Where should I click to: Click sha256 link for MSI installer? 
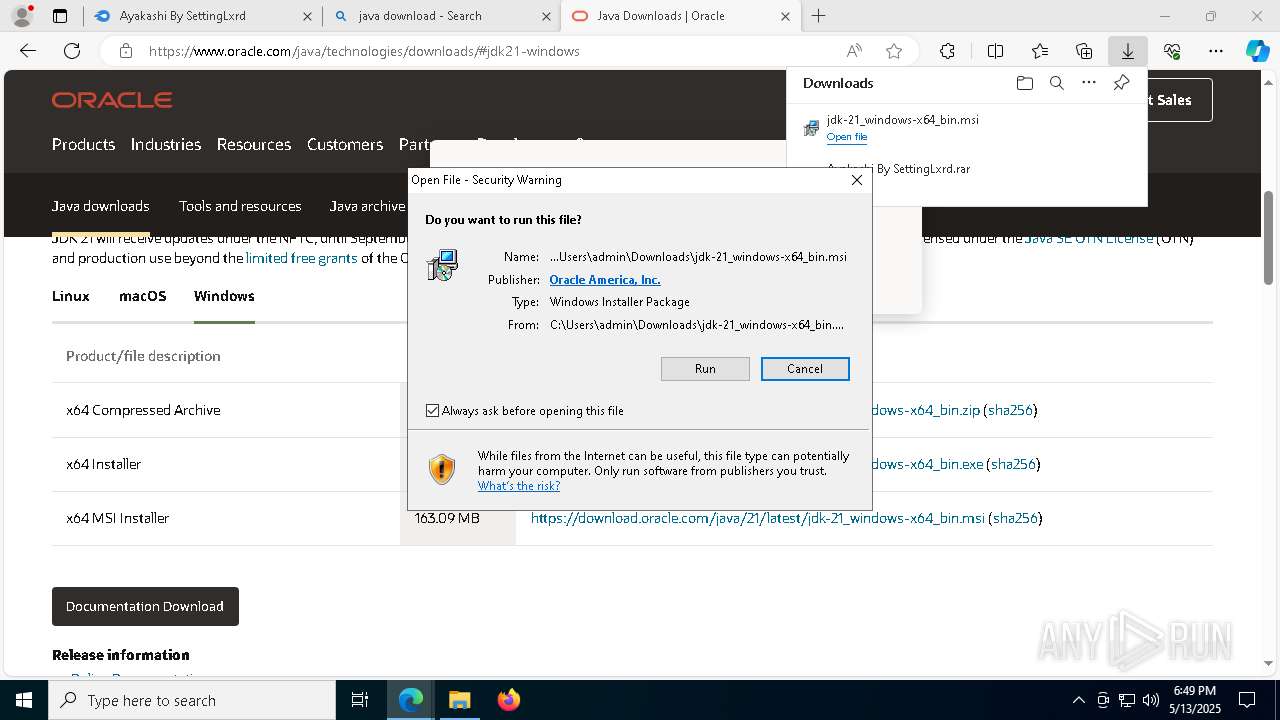point(1015,518)
